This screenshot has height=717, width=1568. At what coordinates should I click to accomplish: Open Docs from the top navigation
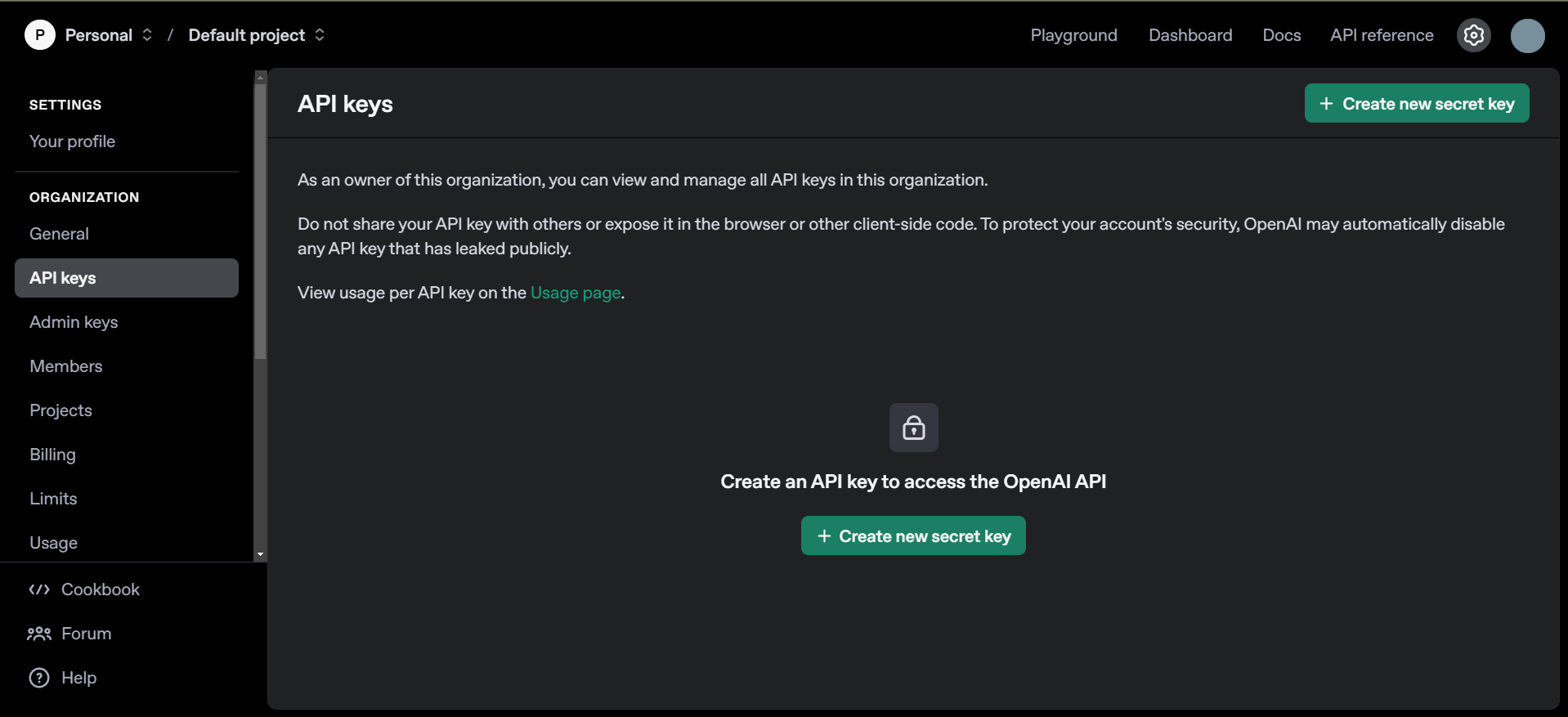point(1281,35)
